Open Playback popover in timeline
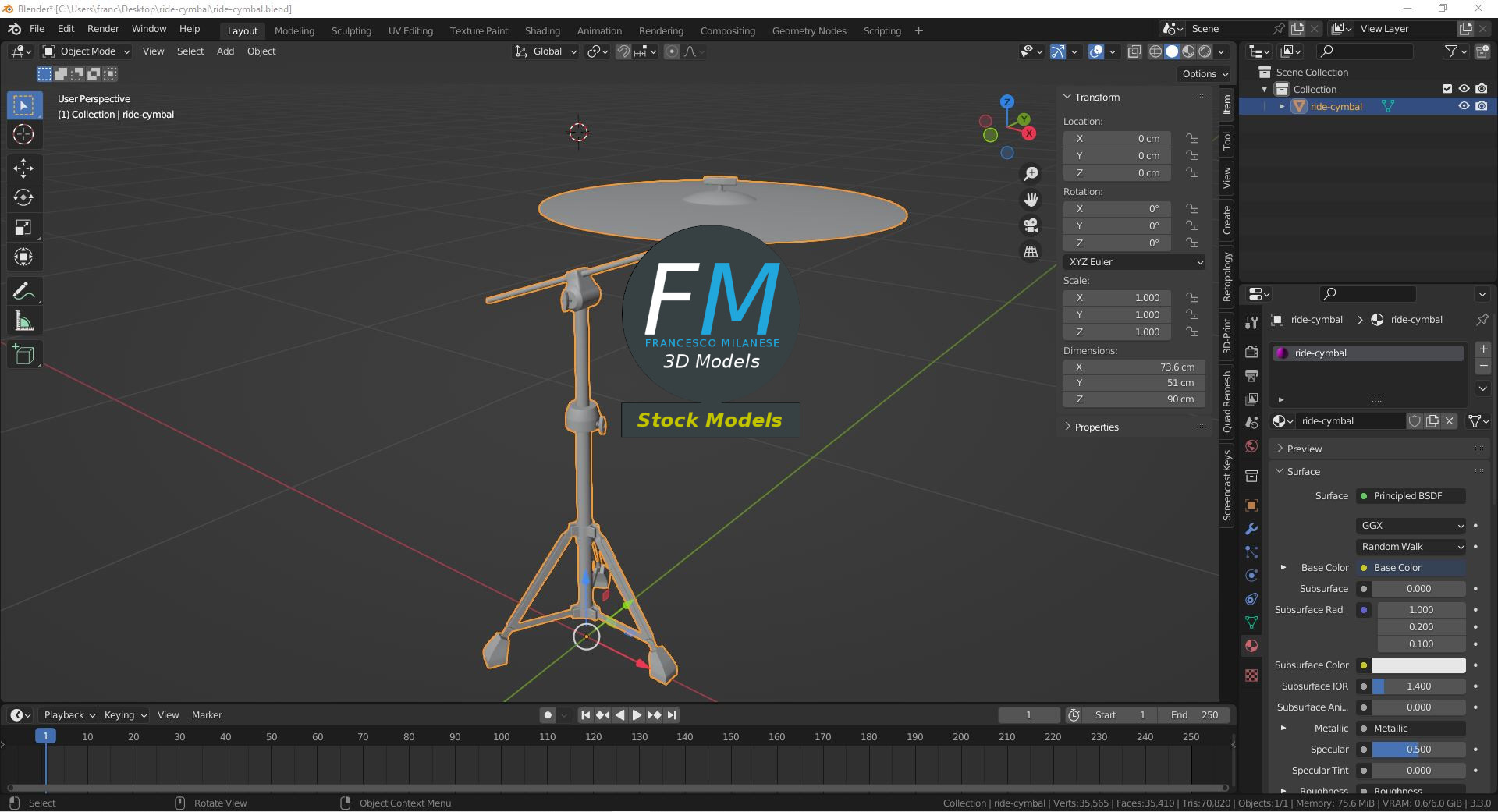 click(69, 715)
